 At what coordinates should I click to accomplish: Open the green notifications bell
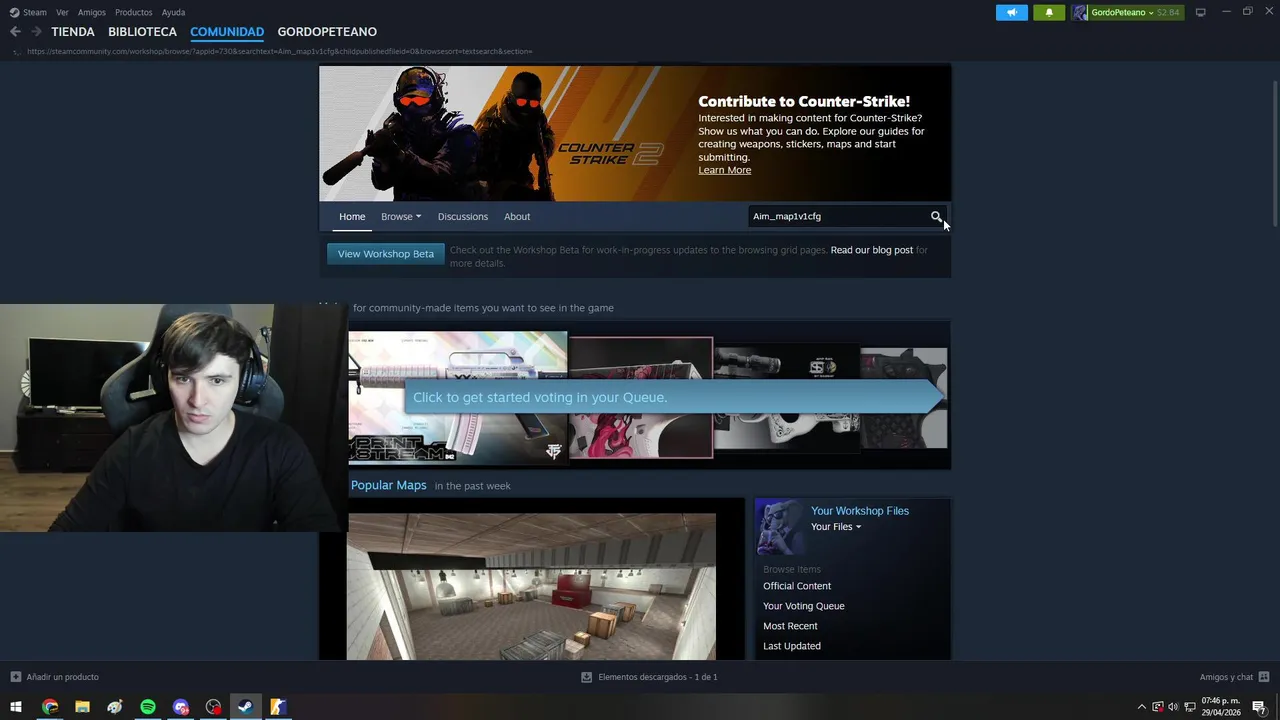(x=1049, y=12)
